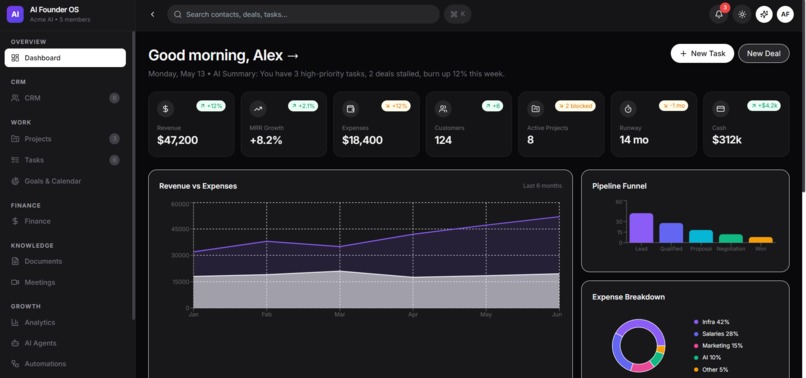Click the Qualified bar in Pipeline Funnel

coord(671,232)
